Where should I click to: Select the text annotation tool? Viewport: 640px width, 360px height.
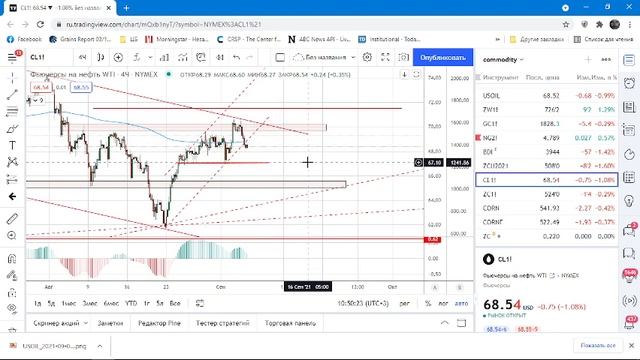point(12,145)
